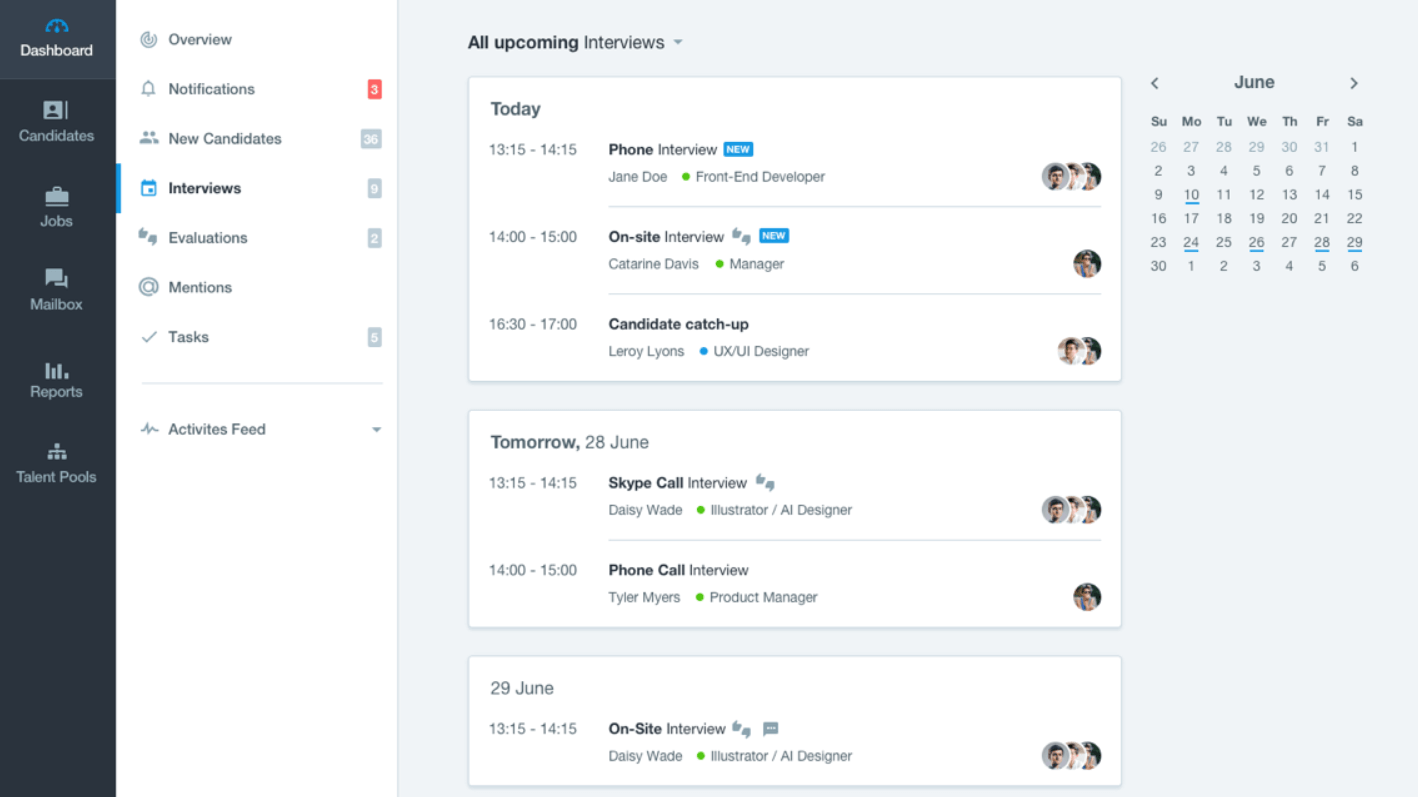
Task: Advance the calendar to the next month
Action: click(1354, 83)
